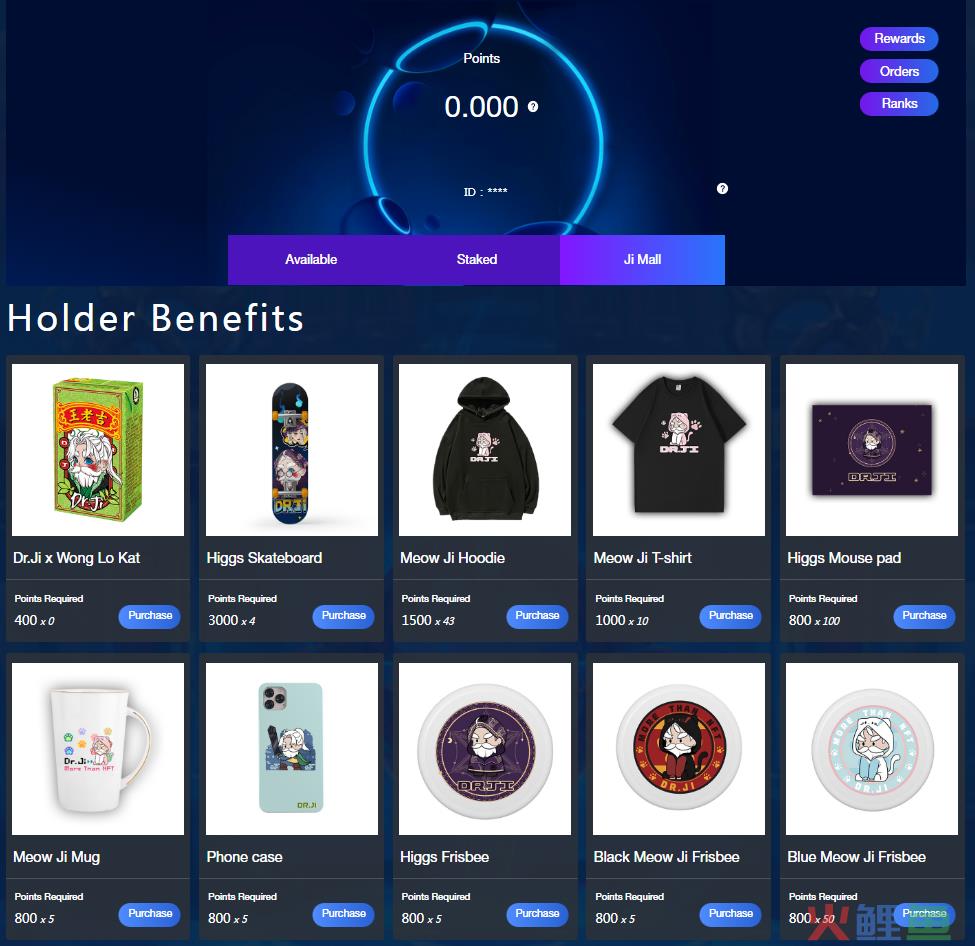Select the Ji Mall tab
This screenshot has width=975, height=946.
(642, 259)
